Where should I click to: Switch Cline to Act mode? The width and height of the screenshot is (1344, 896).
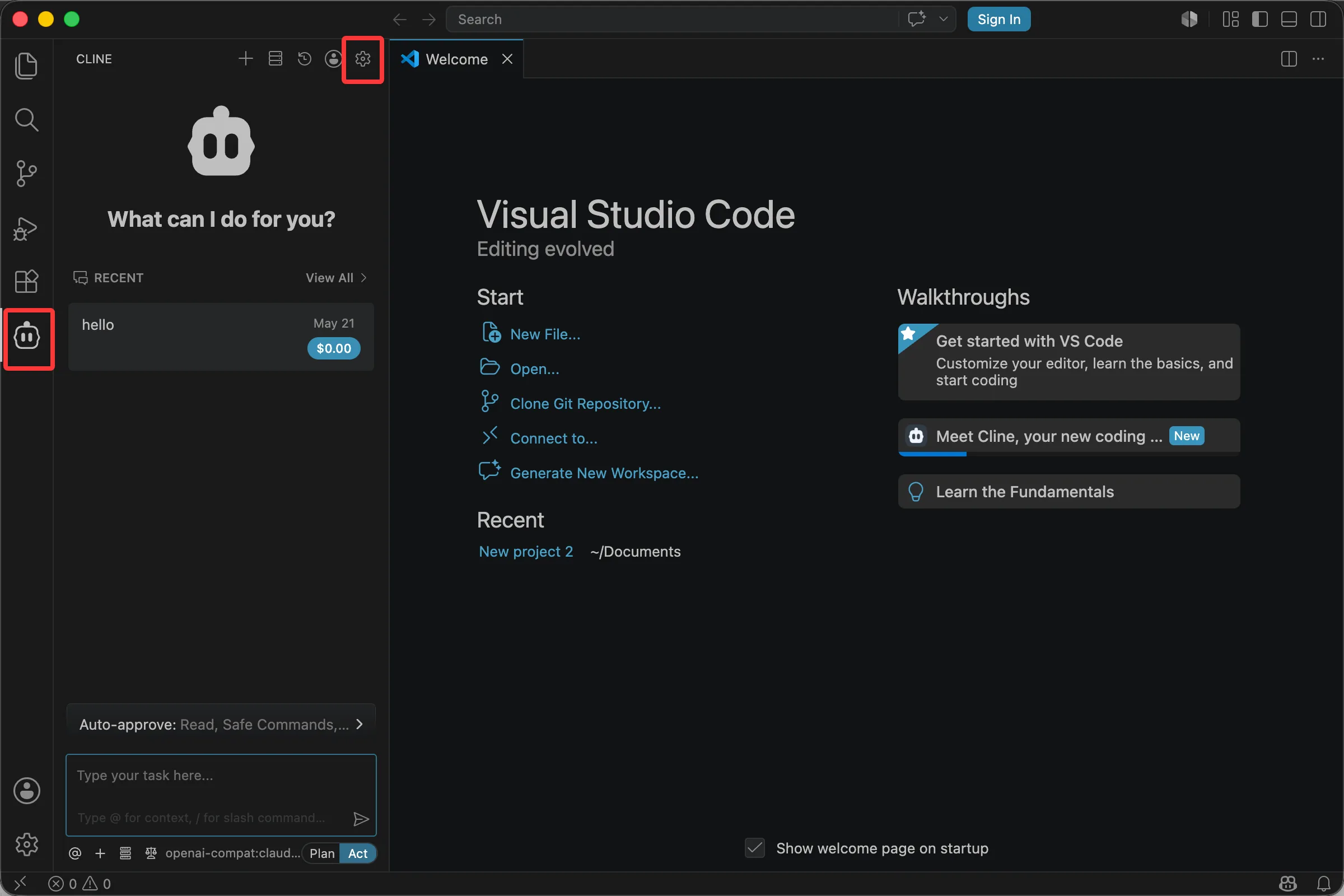358,853
